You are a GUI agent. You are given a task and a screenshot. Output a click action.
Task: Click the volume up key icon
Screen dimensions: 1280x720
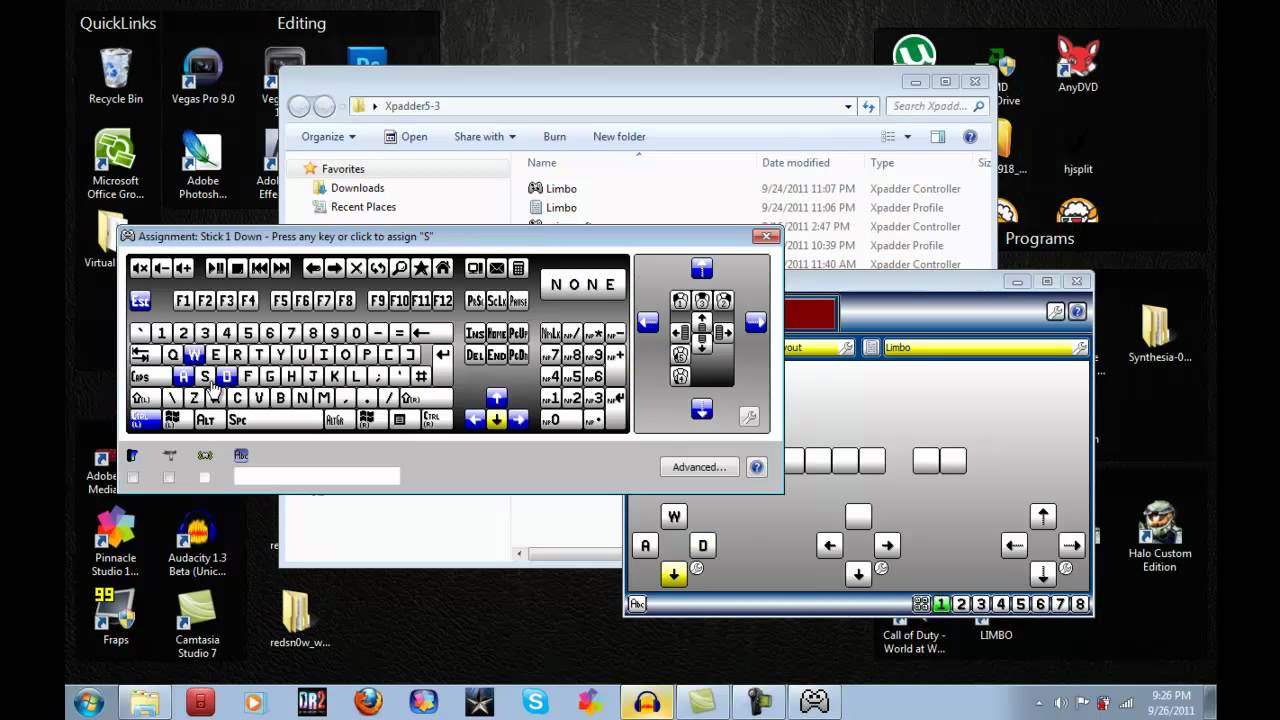pos(184,268)
